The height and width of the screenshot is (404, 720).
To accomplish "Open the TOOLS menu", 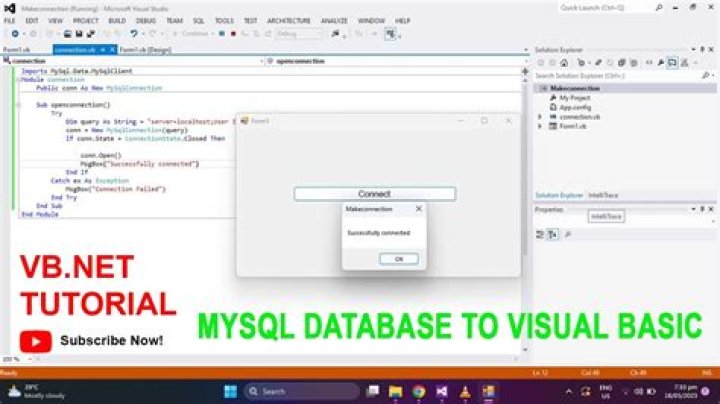I will coord(224,21).
